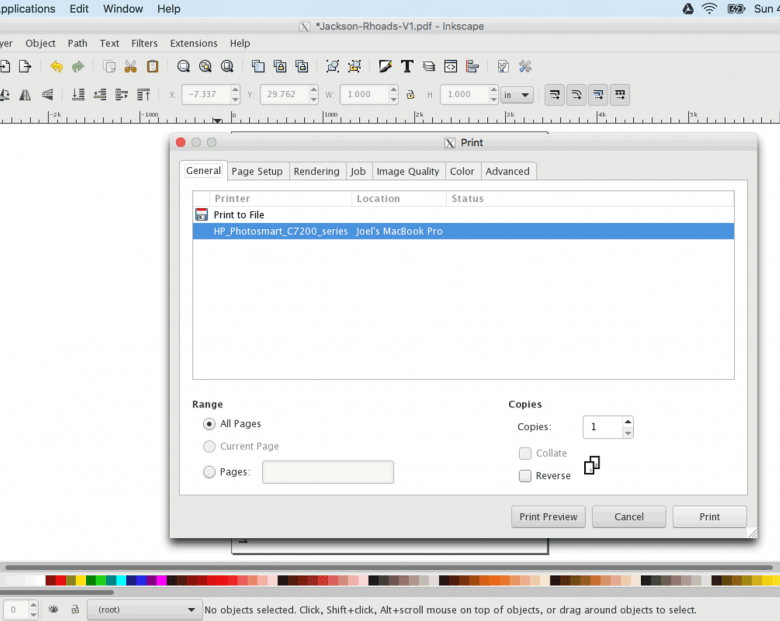Viewport: 780px width, 621px height.
Task: Open the Image Quality tab
Action: pyautogui.click(x=408, y=171)
